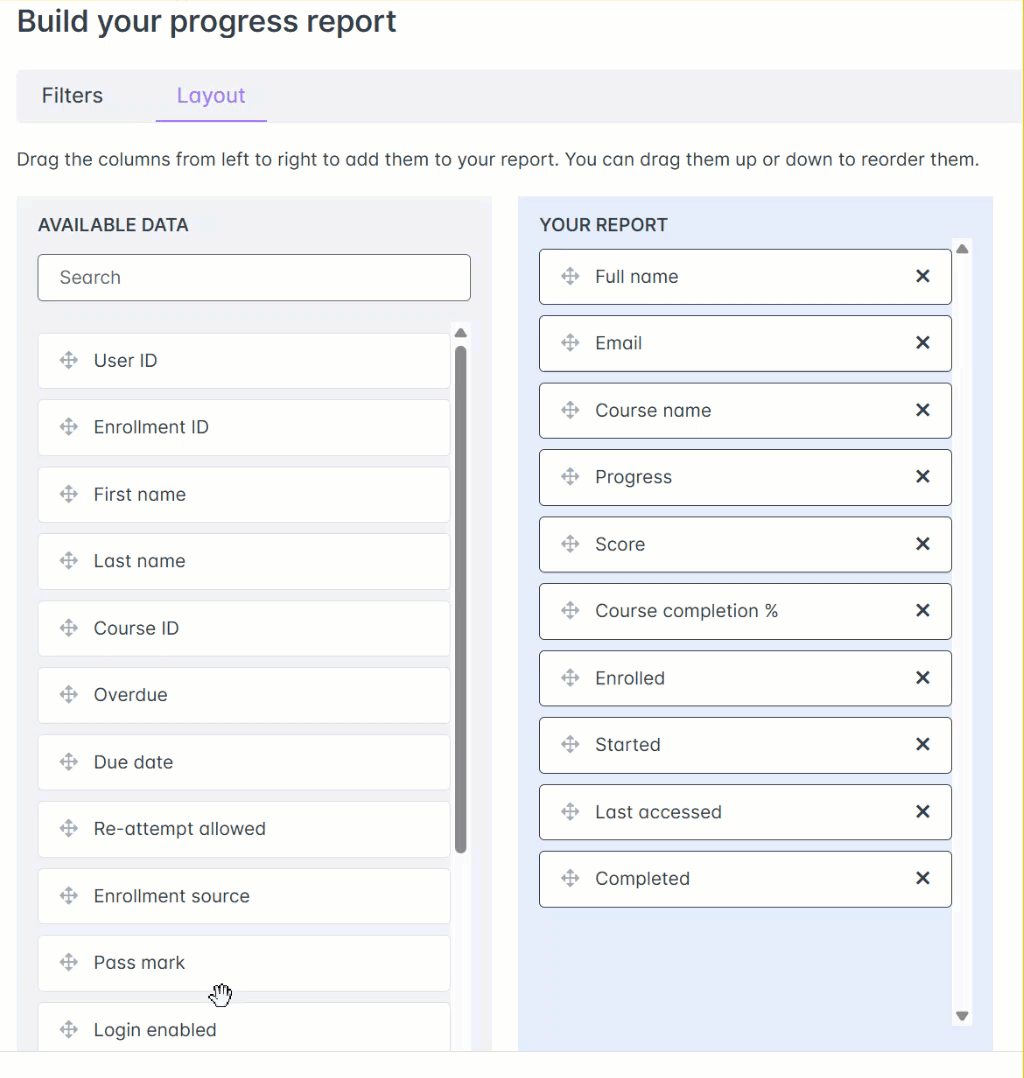Click down arrow of Your Report scrollbar
This screenshot has height=1078, width=1024.
[962, 1016]
